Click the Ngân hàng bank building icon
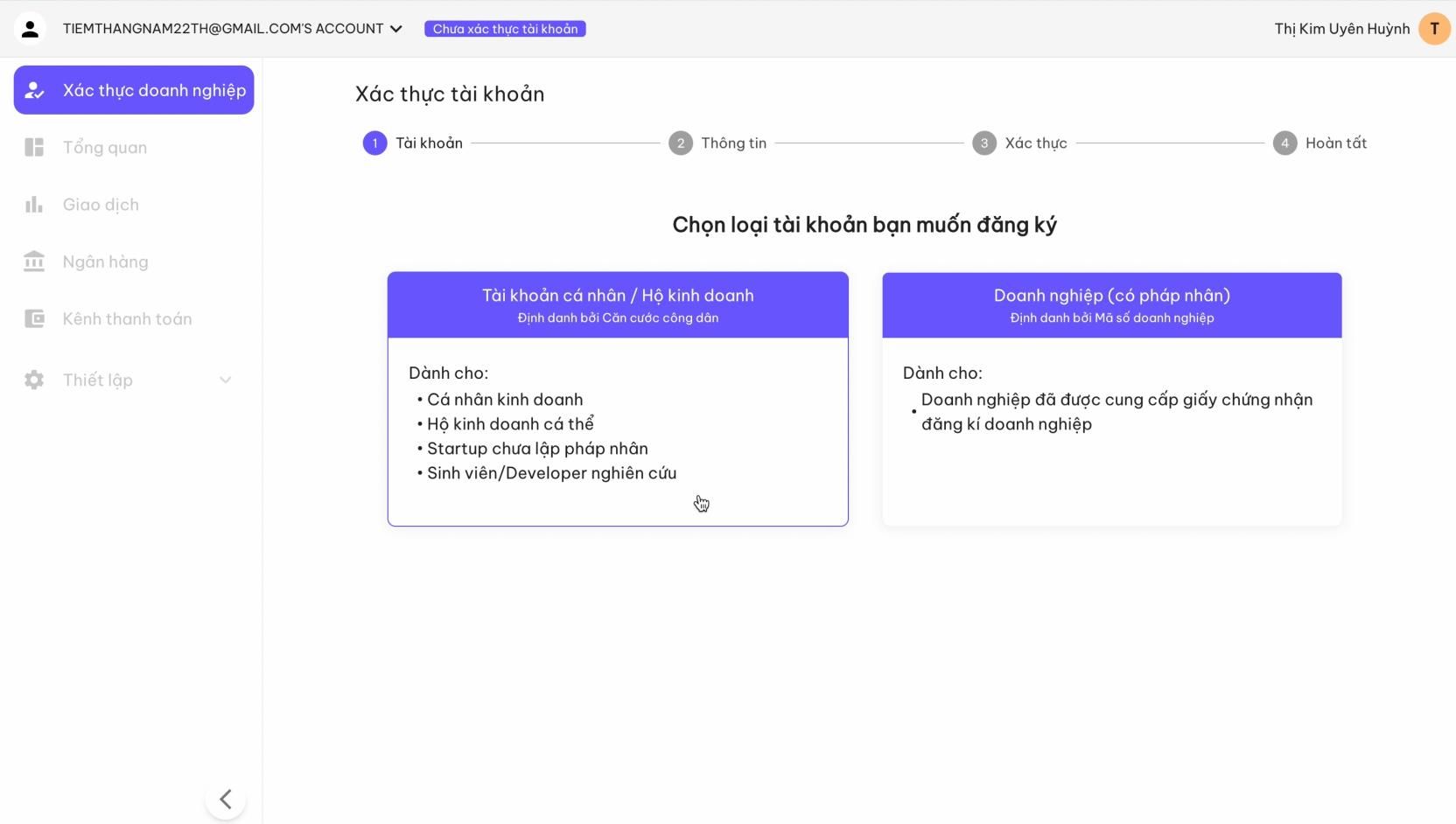 pyautogui.click(x=34, y=262)
